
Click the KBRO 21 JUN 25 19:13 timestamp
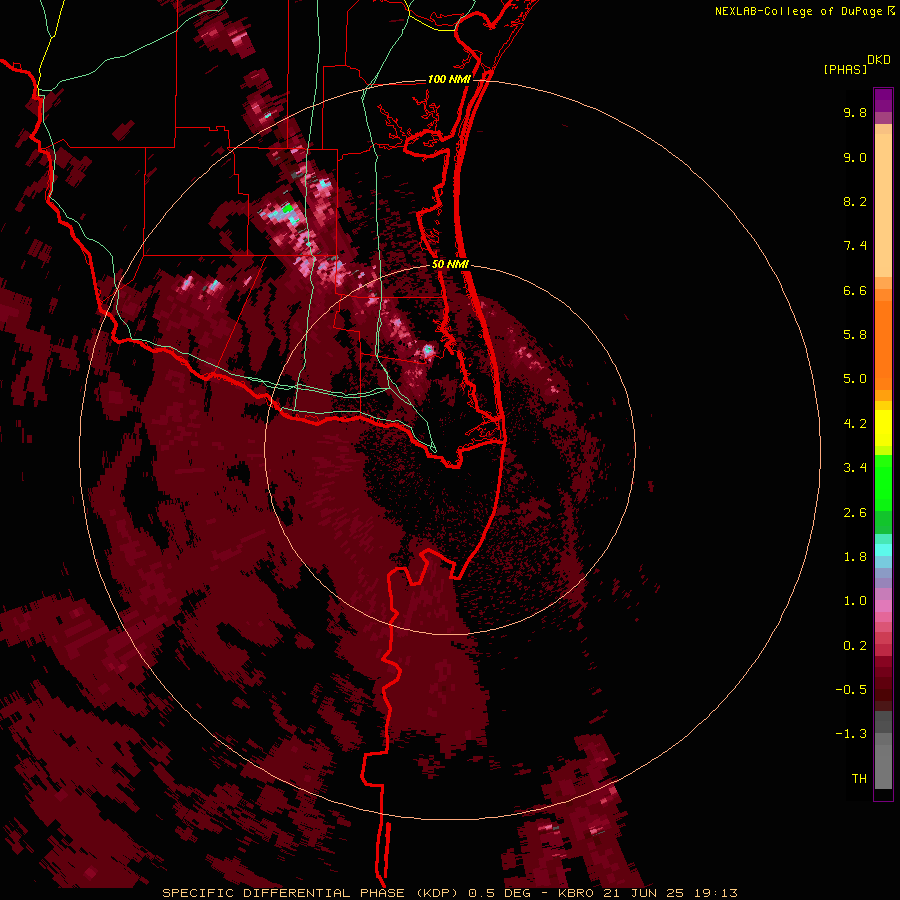point(647,893)
